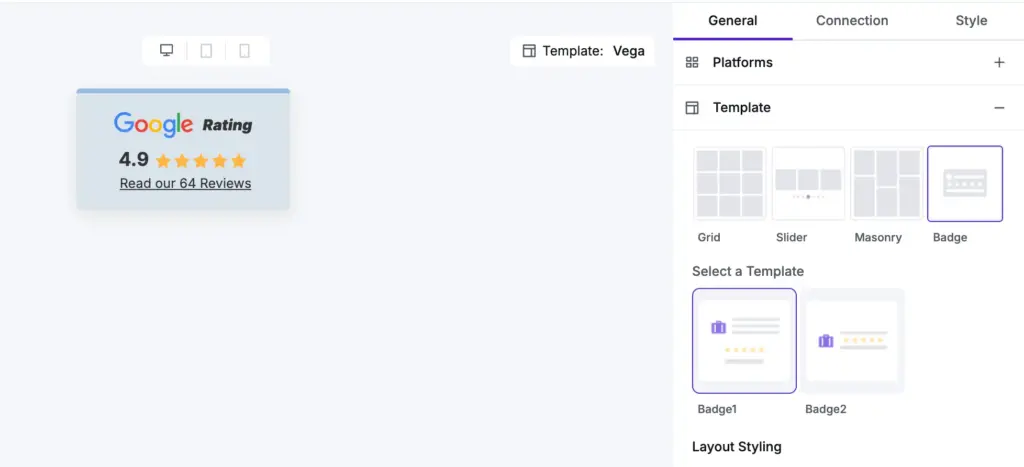Click the template layout icon beside Template: Vega
Screen dimensions: 1024x467
coord(529,51)
